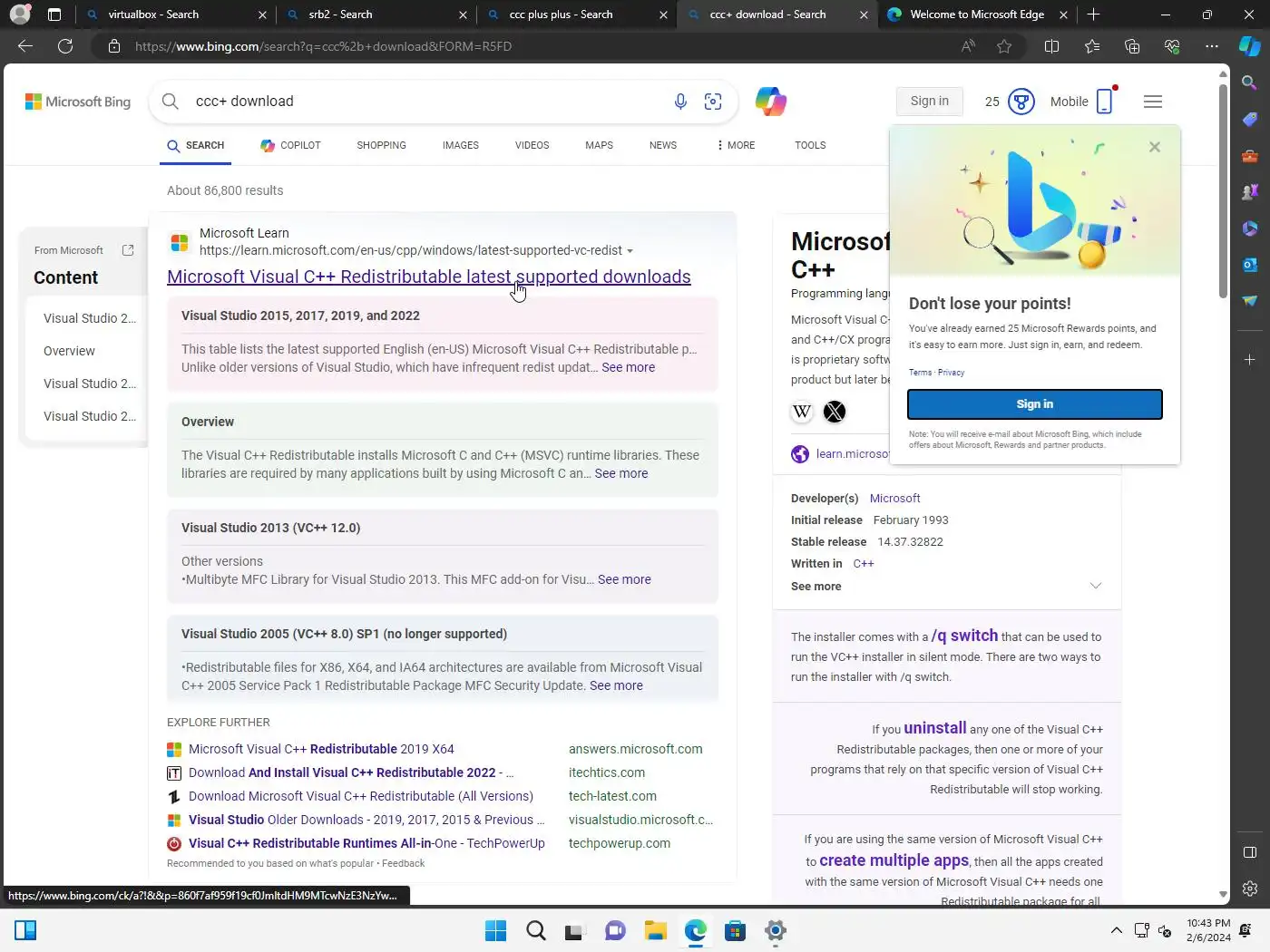Open Edge sidebar Search icon

(1249, 83)
